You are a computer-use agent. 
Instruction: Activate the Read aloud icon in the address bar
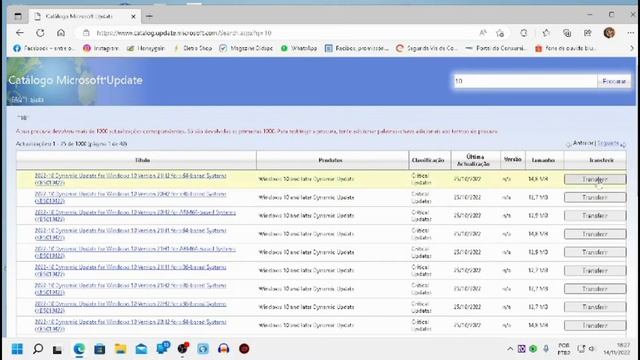(483, 33)
